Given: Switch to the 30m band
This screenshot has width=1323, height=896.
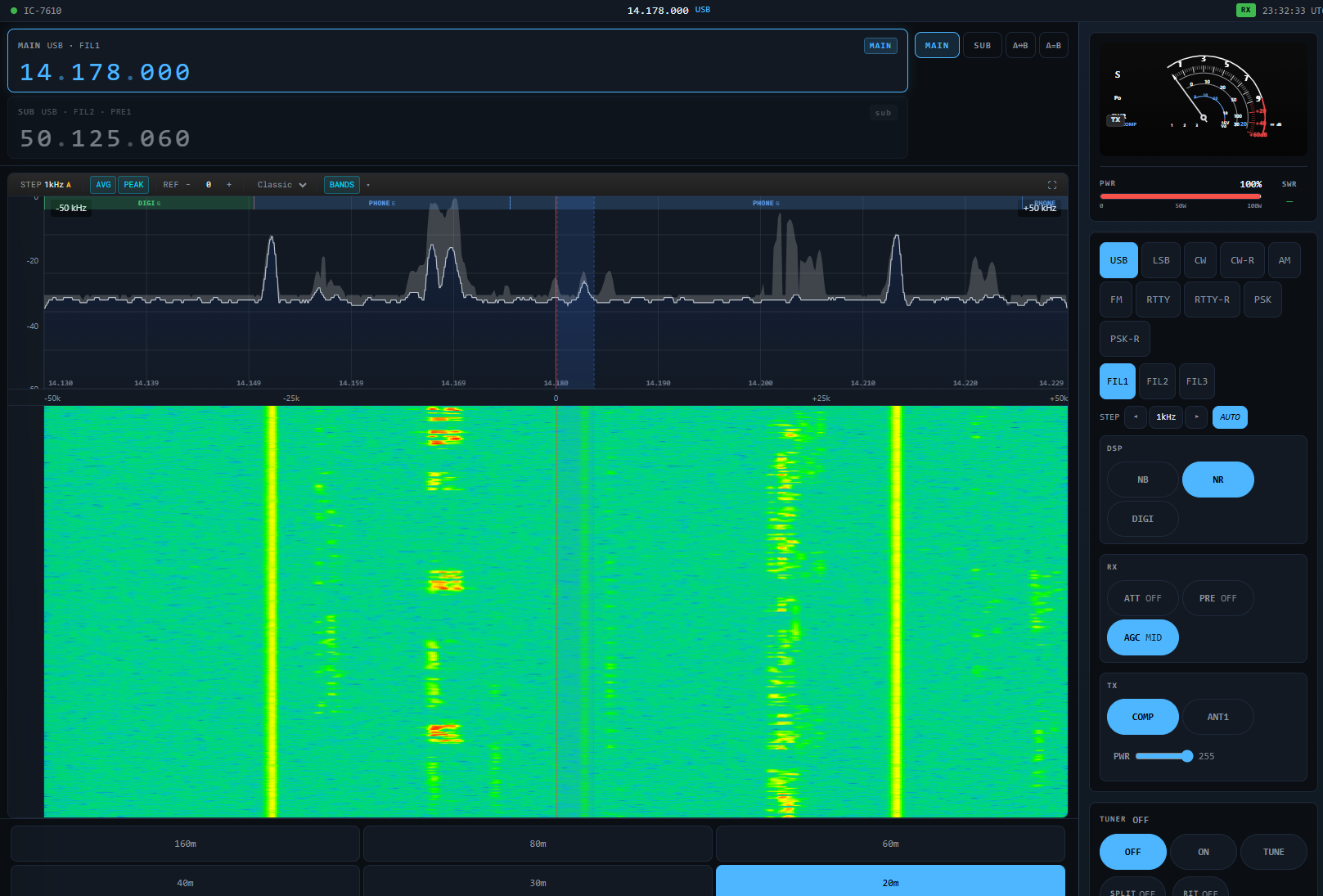Looking at the screenshot, I should (538, 881).
